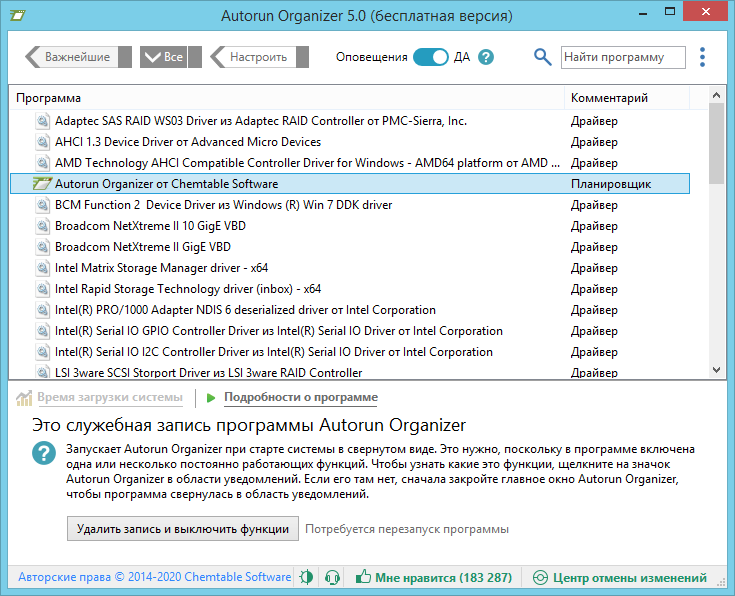Image resolution: width=735 pixels, height=596 pixels.
Task: Switch to Подробности о программе tab
Action: pos(301,397)
